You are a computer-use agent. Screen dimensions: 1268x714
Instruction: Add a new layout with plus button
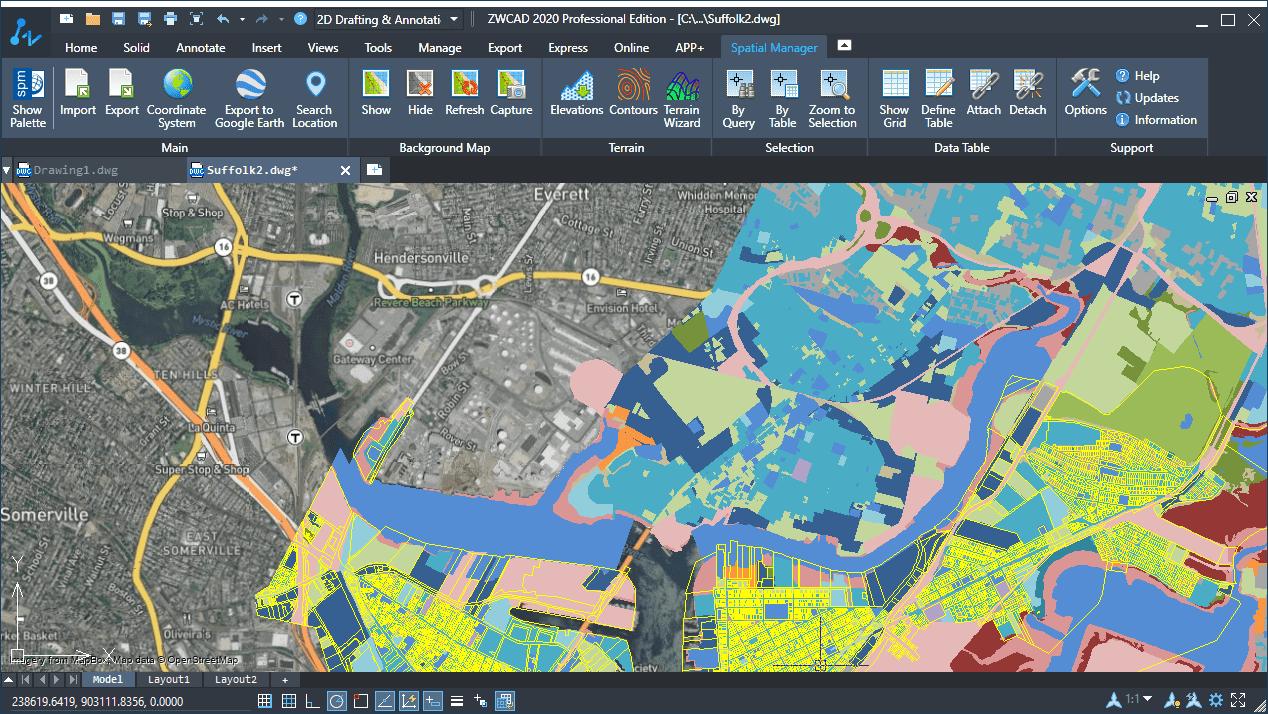284,680
